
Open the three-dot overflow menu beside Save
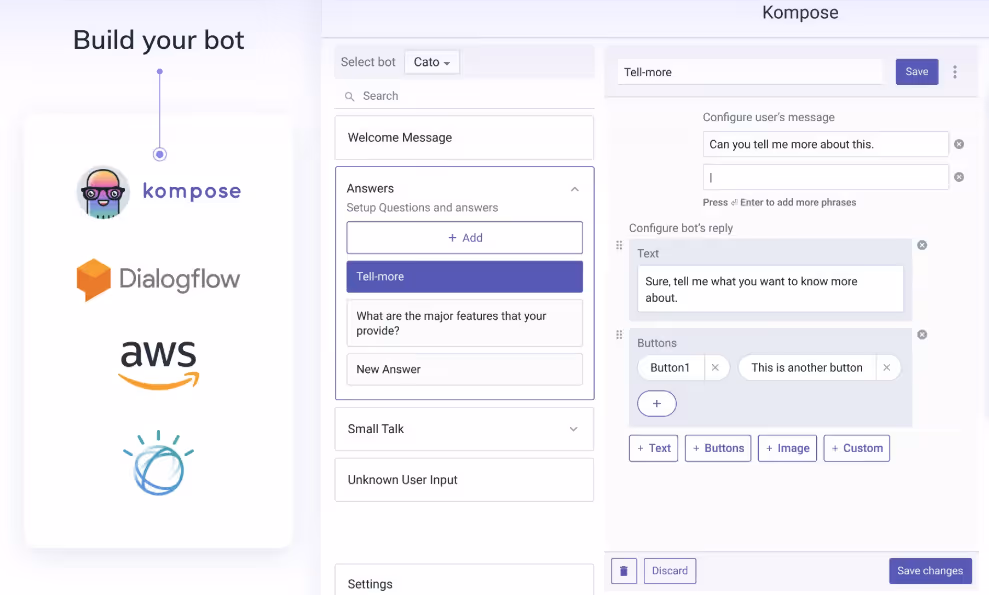pyautogui.click(x=956, y=71)
